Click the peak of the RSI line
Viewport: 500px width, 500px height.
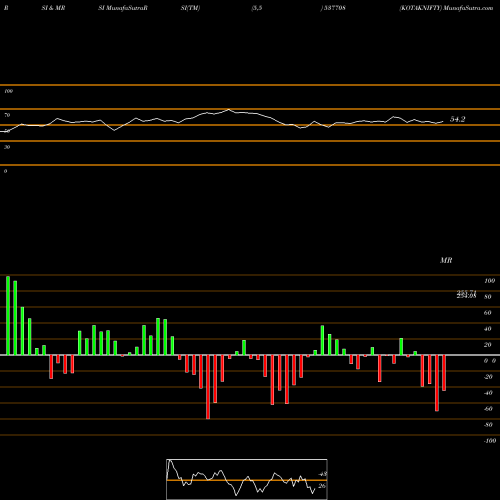click(x=229, y=109)
